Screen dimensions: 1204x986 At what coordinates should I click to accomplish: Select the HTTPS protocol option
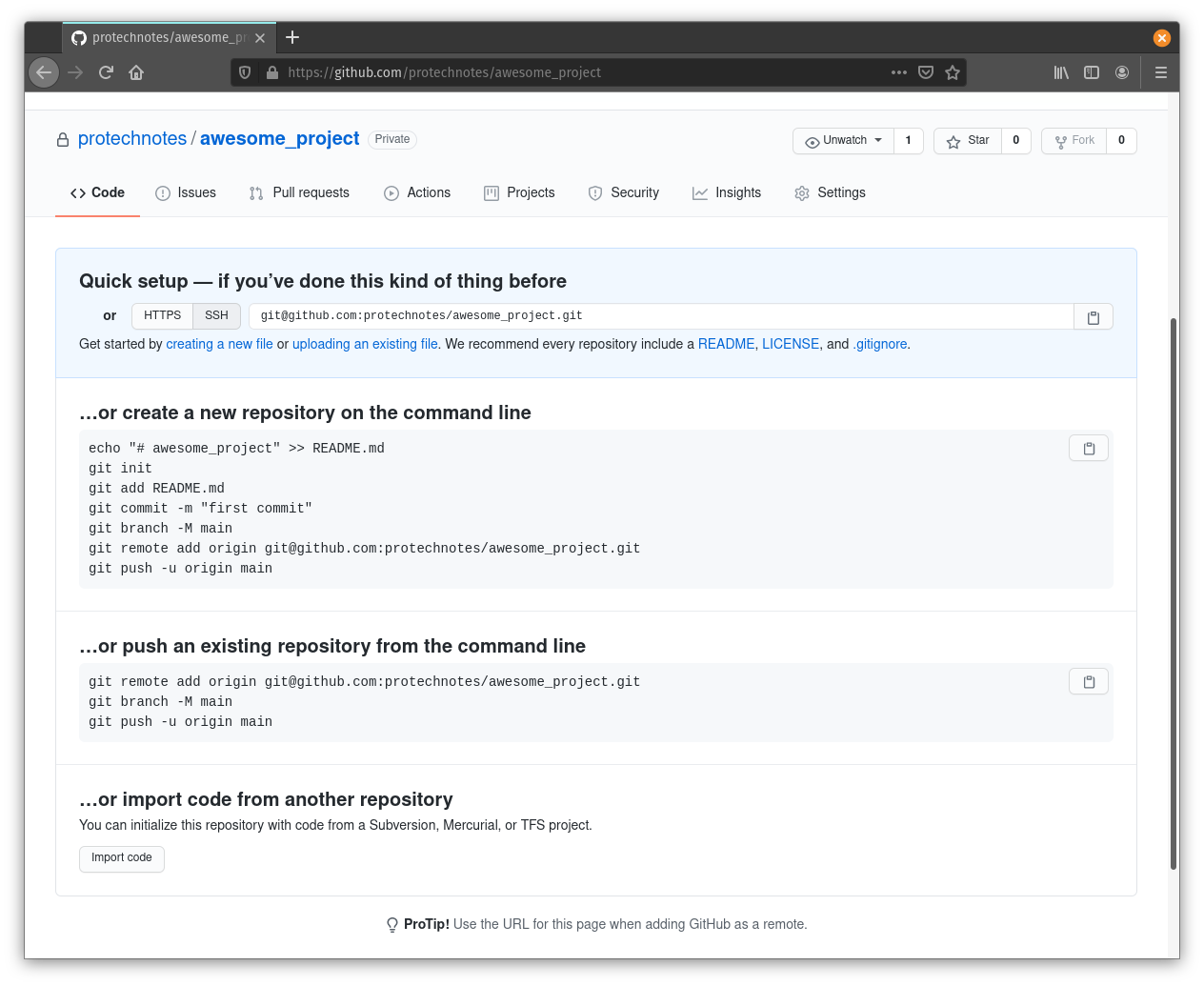(162, 316)
